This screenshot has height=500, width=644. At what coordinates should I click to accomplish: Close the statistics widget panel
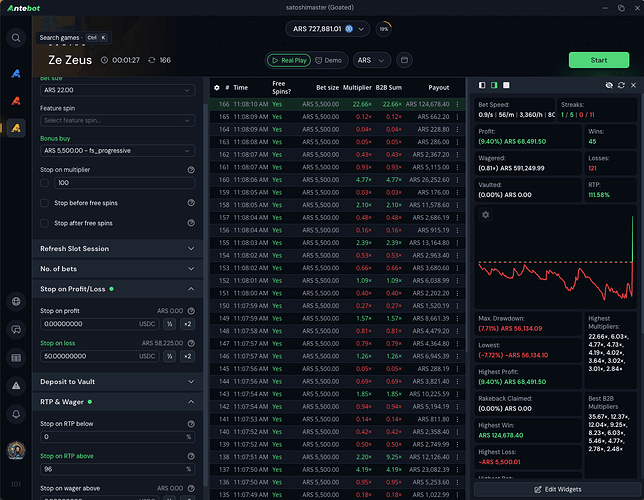pyautogui.click(x=633, y=86)
